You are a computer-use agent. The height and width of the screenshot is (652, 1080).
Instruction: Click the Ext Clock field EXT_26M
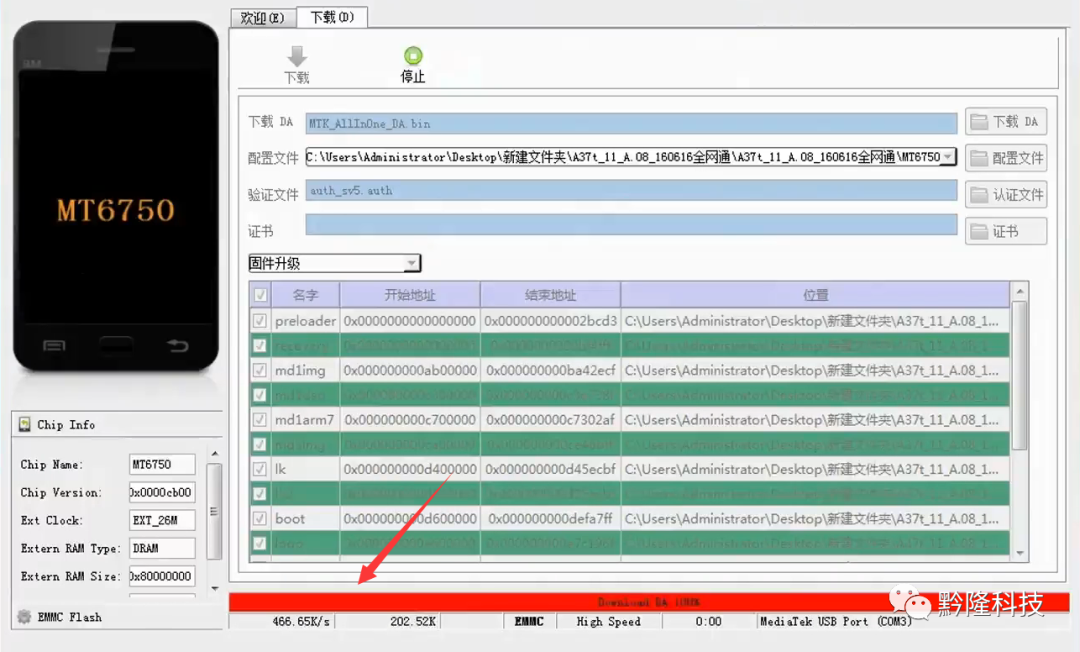[x=162, y=520]
